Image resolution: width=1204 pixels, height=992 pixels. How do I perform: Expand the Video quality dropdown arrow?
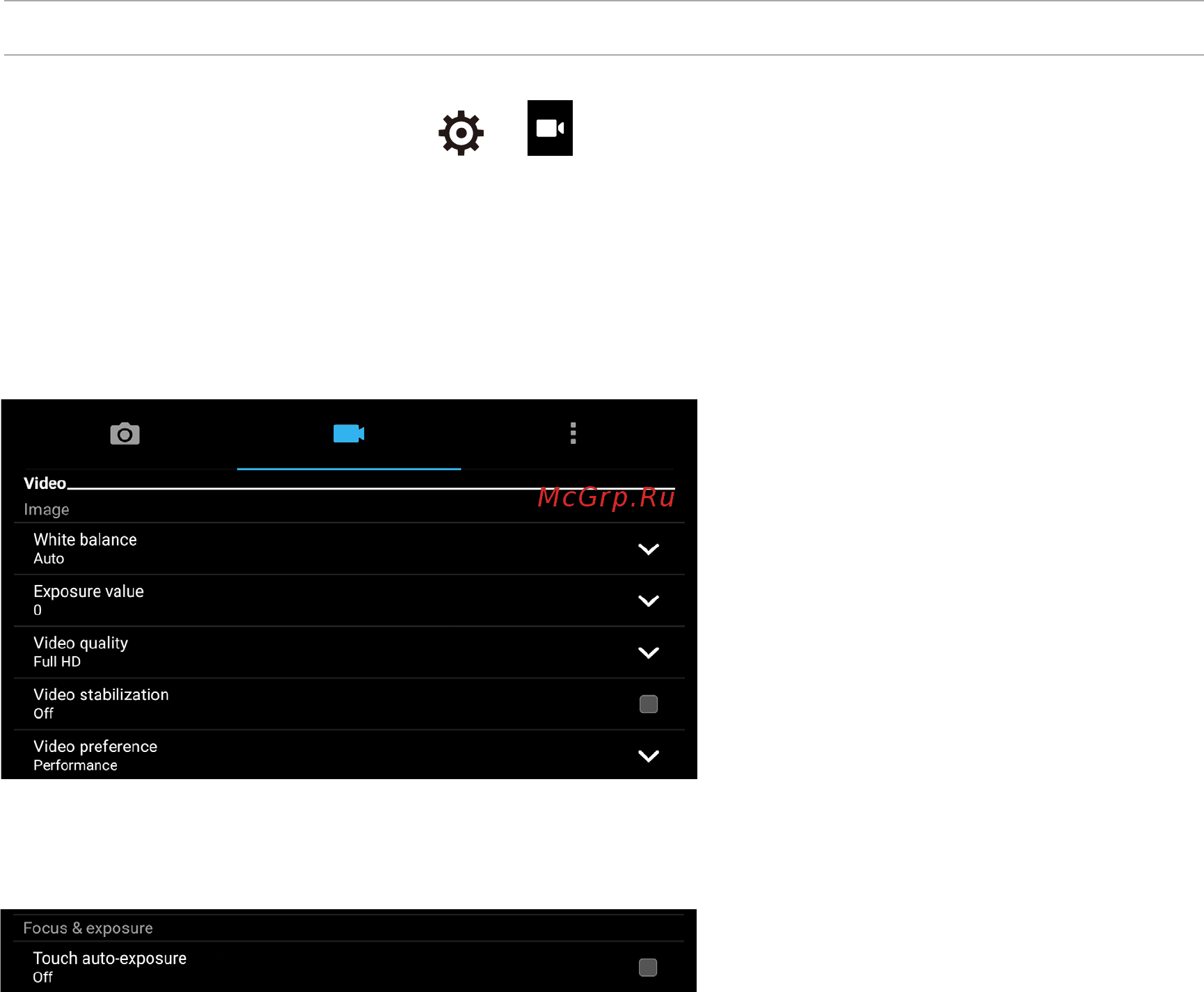click(649, 653)
